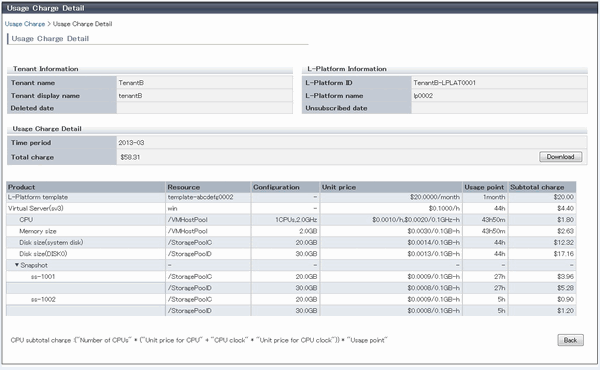Select the CPU row
Viewport: 600px width, 370px height.
click(291, 220)
